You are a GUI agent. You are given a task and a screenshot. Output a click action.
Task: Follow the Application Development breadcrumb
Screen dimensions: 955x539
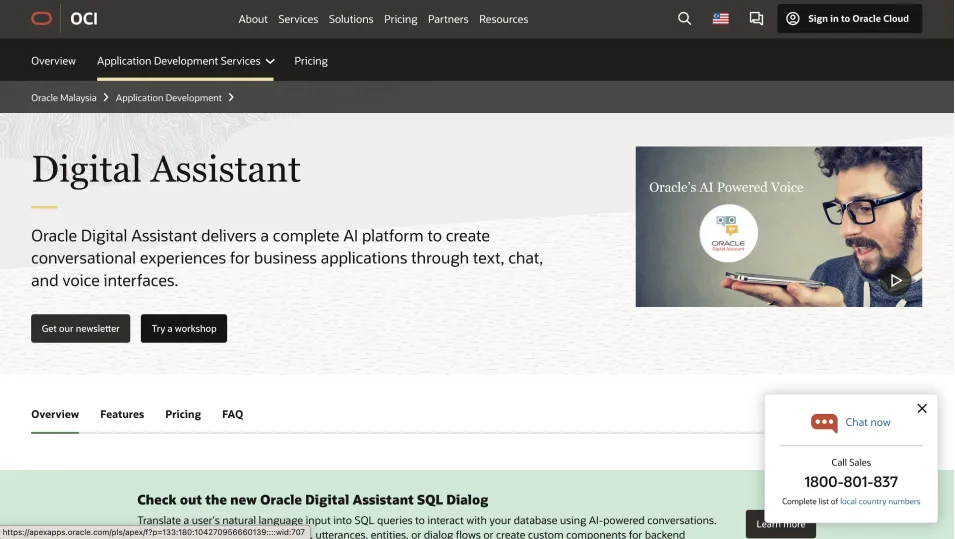(x=169, y=97)
